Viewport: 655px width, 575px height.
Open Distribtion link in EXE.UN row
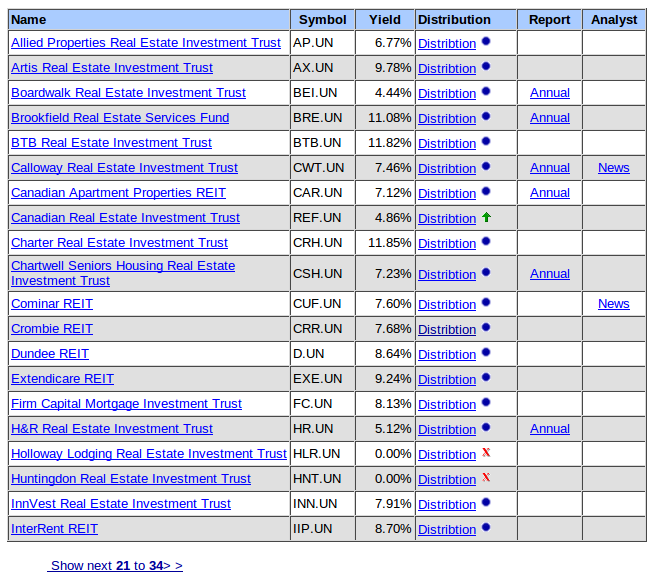point(447,380)
